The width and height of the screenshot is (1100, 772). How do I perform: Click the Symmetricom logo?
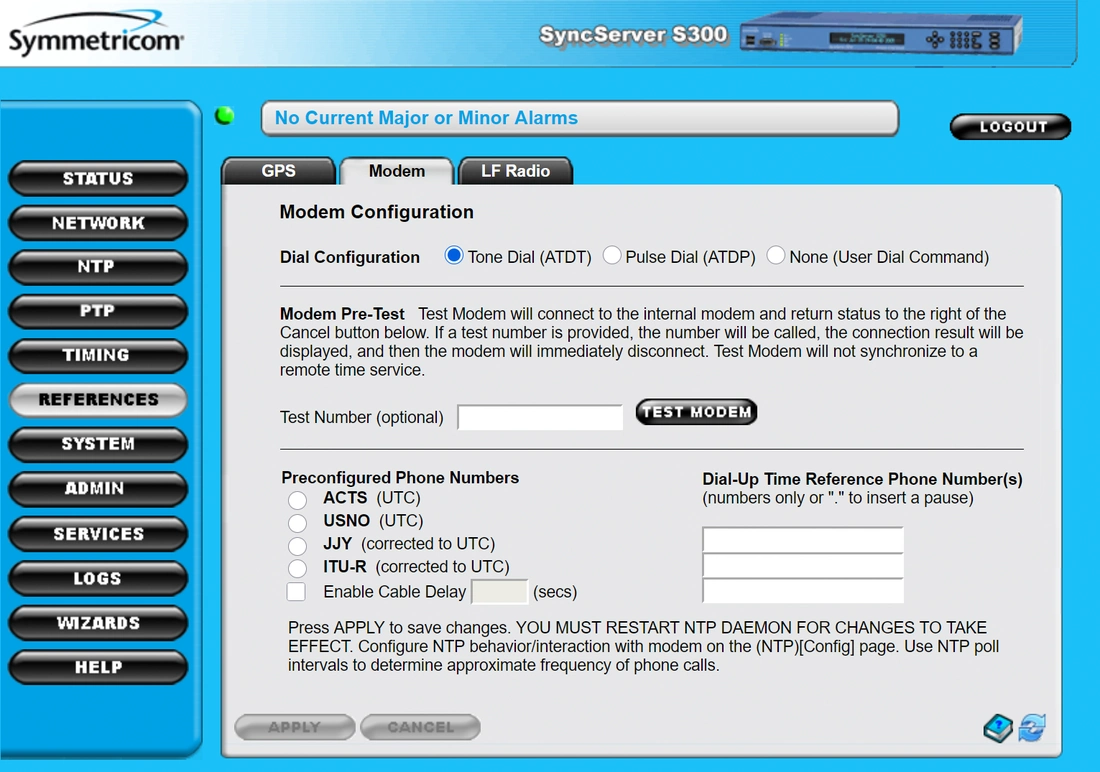click(96, 34)
